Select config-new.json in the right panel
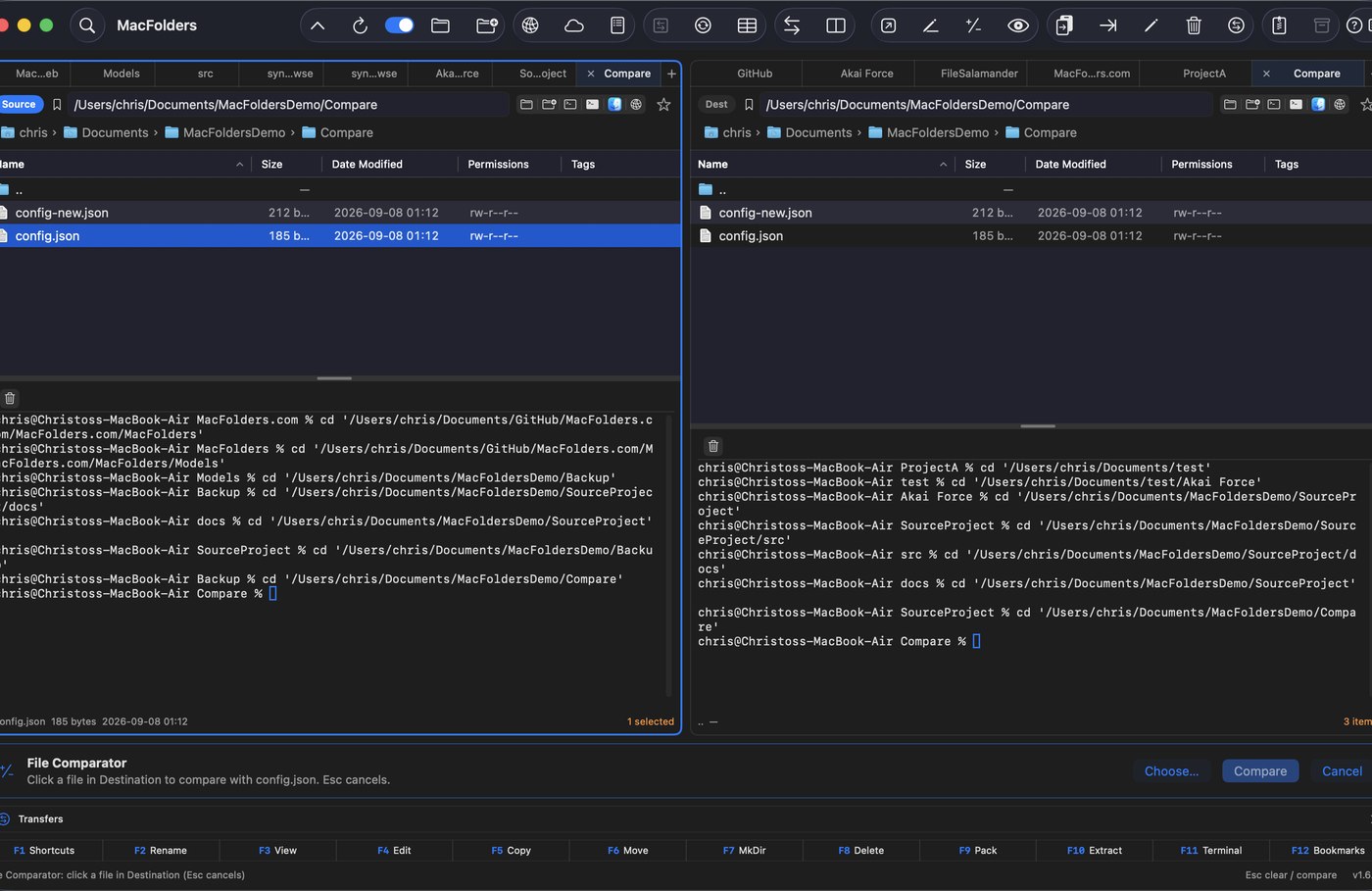 coord(1031,213)
